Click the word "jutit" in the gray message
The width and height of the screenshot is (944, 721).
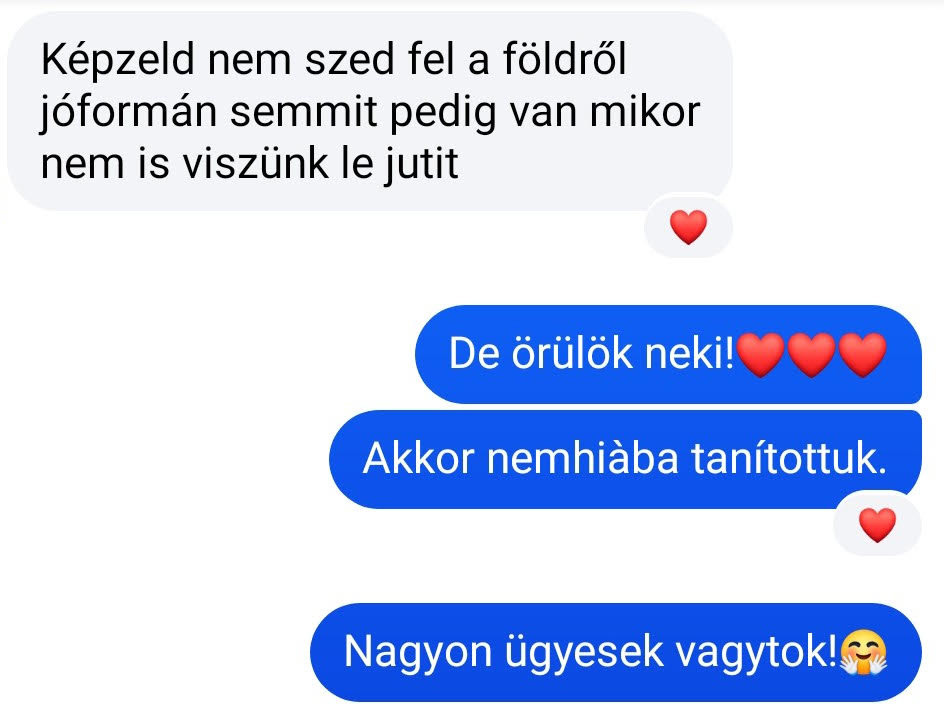click(x=422, y=164)
